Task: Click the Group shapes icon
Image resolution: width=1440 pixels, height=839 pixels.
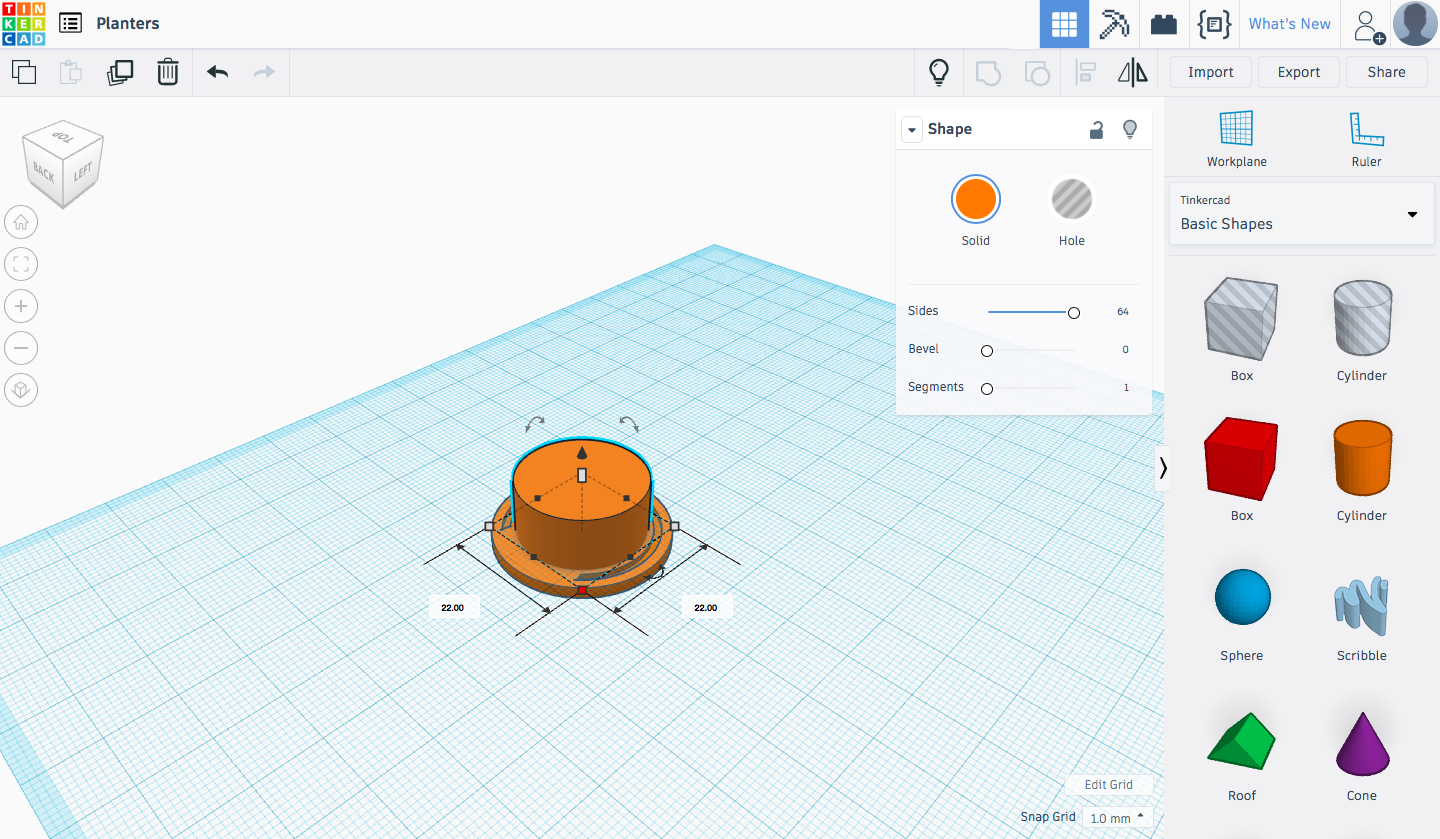Action: [x=988, y=72]
